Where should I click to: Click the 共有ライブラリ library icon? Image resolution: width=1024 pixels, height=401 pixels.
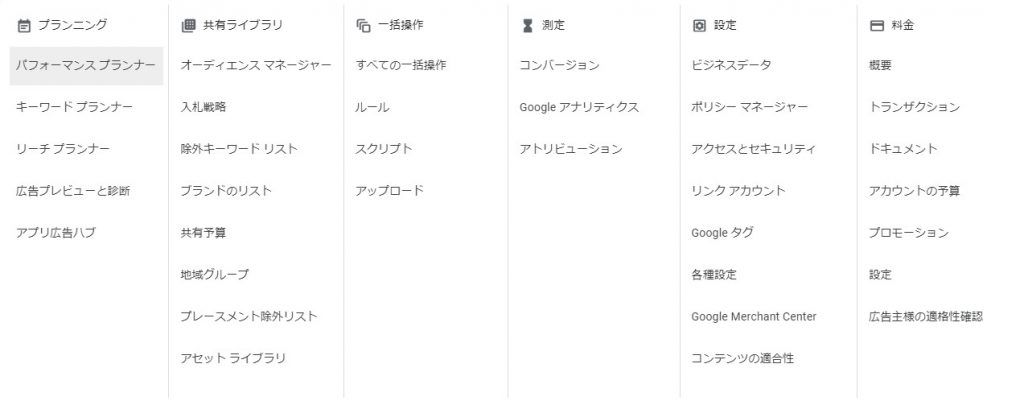pyautogui.click(x=188, y=25)
